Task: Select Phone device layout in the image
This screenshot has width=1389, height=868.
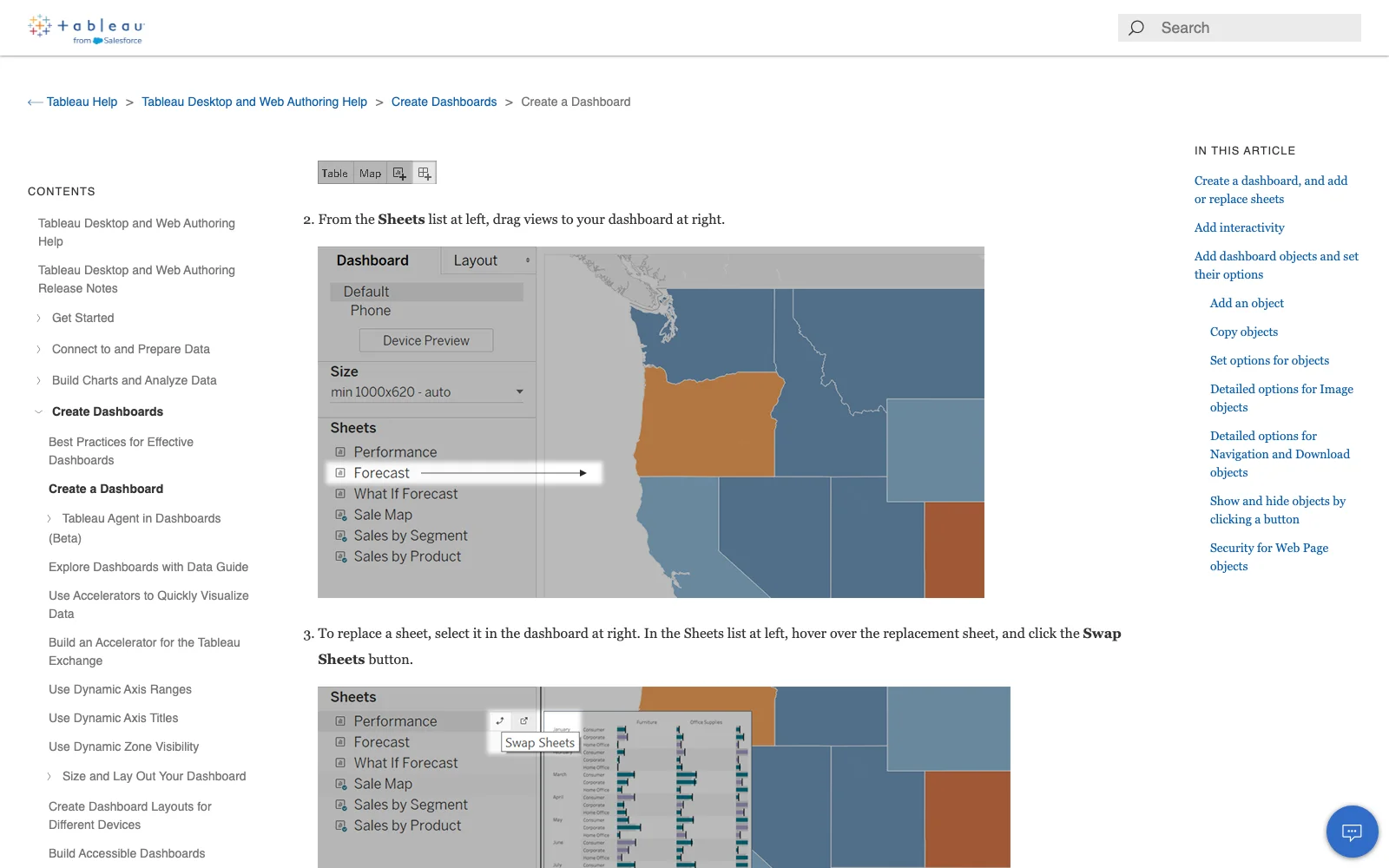Action: pyautogui.click(x=371, y=311)
